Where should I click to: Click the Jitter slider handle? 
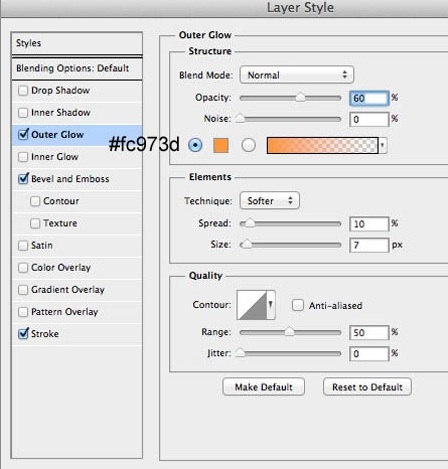click(240, 353)
